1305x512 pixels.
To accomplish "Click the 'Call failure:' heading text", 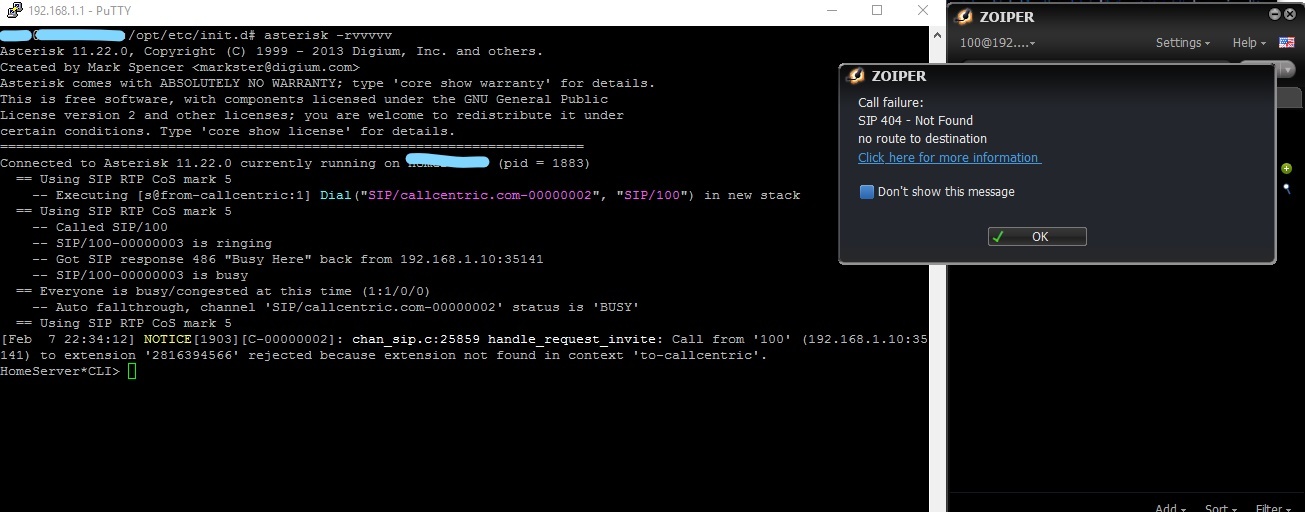I will (x=891, y=103).
